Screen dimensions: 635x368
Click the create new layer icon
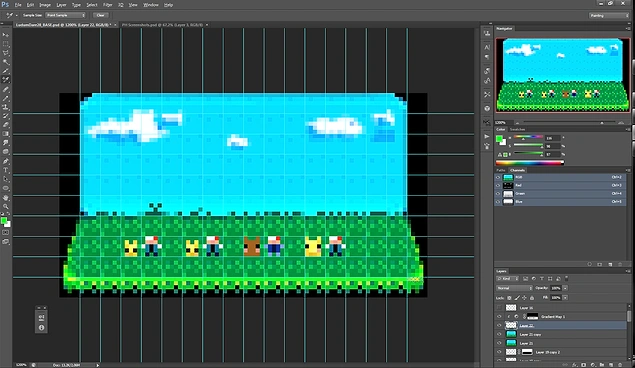click(x=610, y=365)
